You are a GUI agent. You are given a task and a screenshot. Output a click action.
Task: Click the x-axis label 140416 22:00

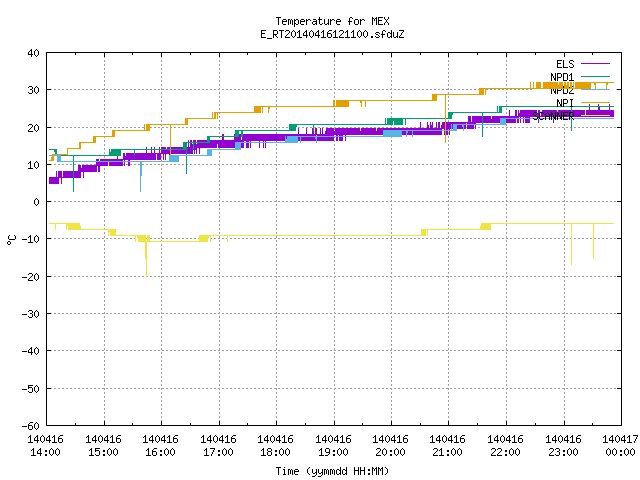[x=505, y=446]
